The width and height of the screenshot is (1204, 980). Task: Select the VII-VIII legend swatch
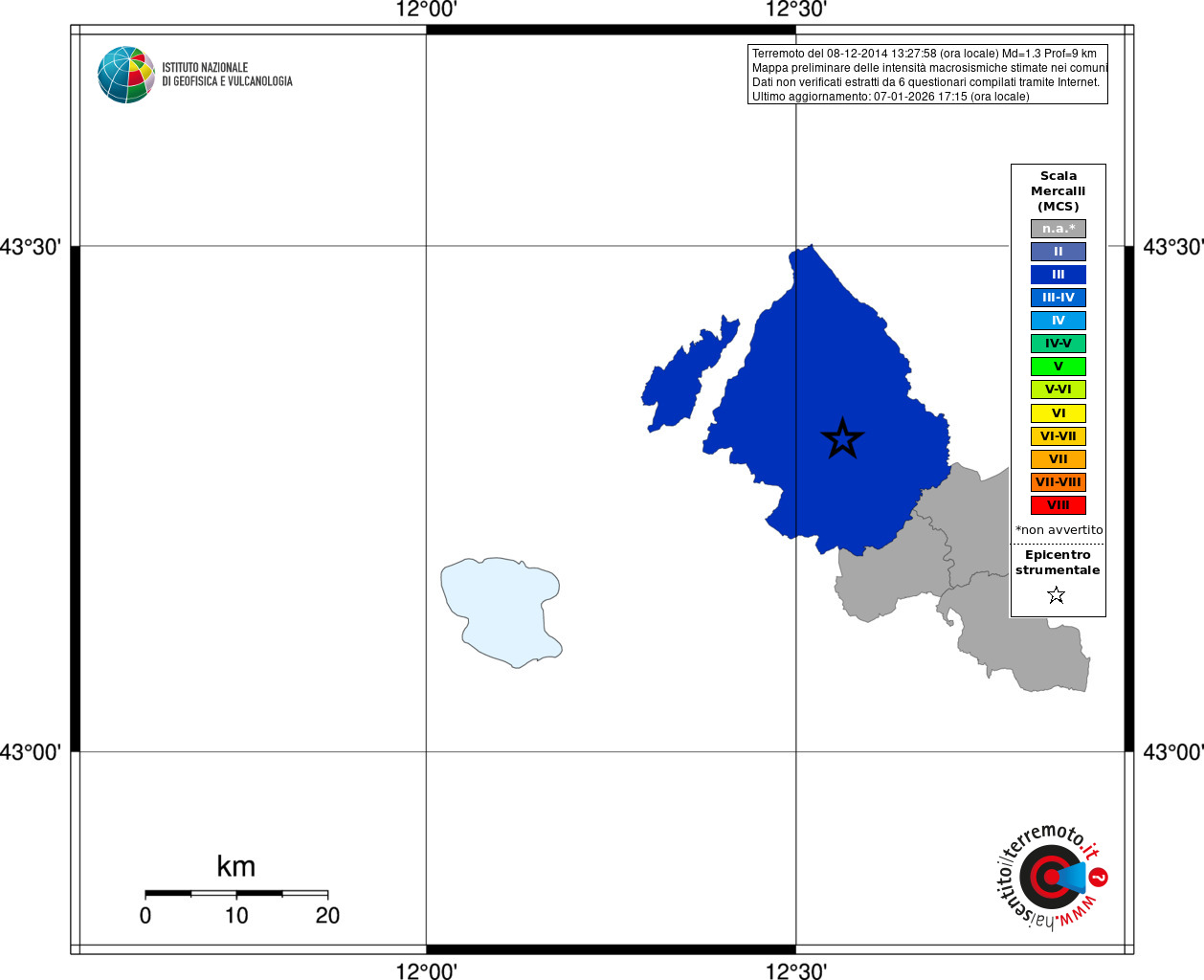(1059, 482)
